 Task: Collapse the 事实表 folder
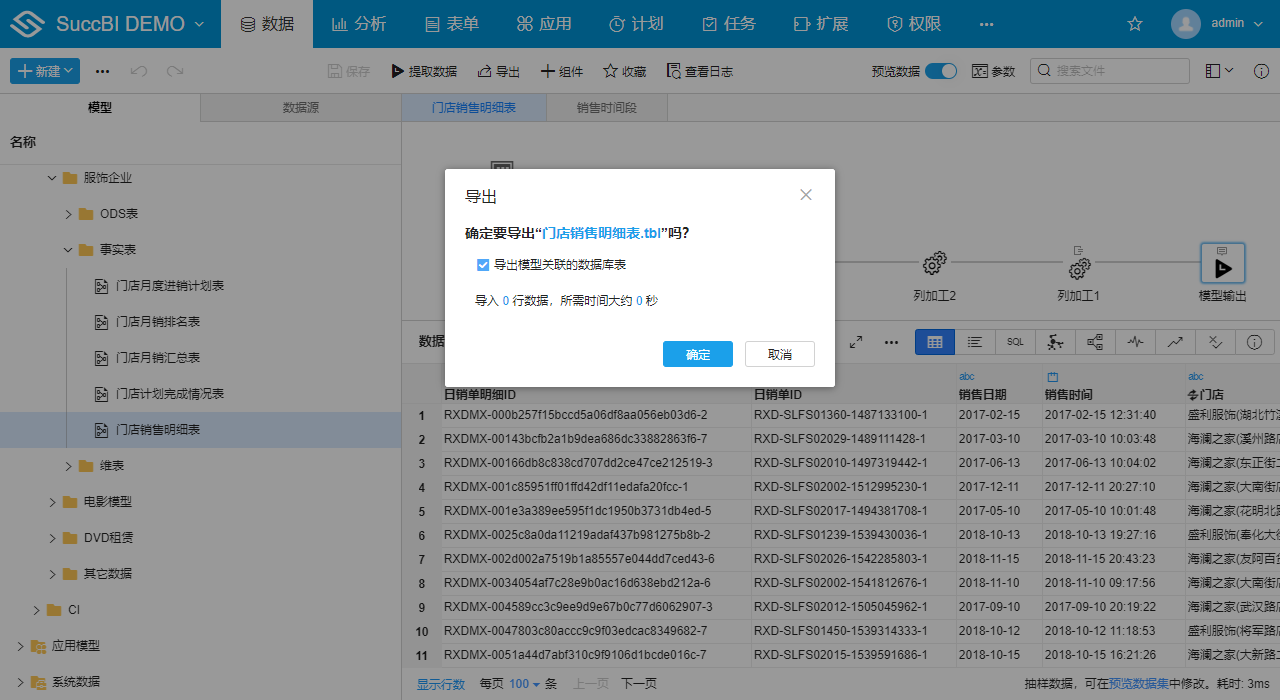tap(68, 249)
